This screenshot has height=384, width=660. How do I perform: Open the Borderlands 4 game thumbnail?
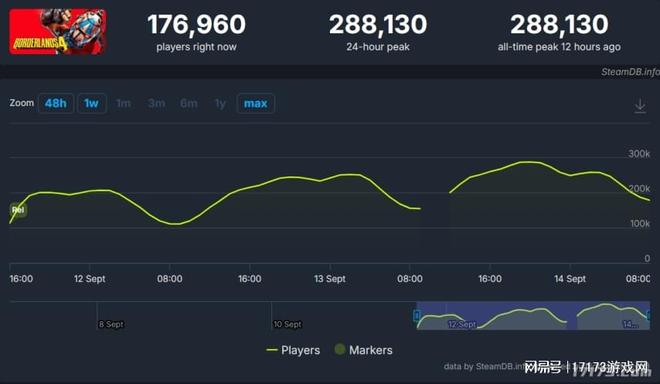pyautogui.click(x=58, y=32)
